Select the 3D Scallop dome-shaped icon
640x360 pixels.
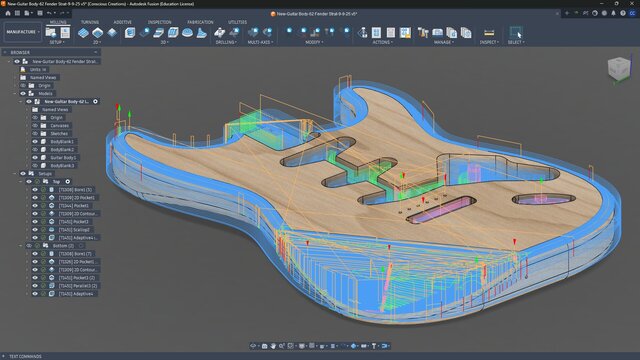click(x=187, y=33)
